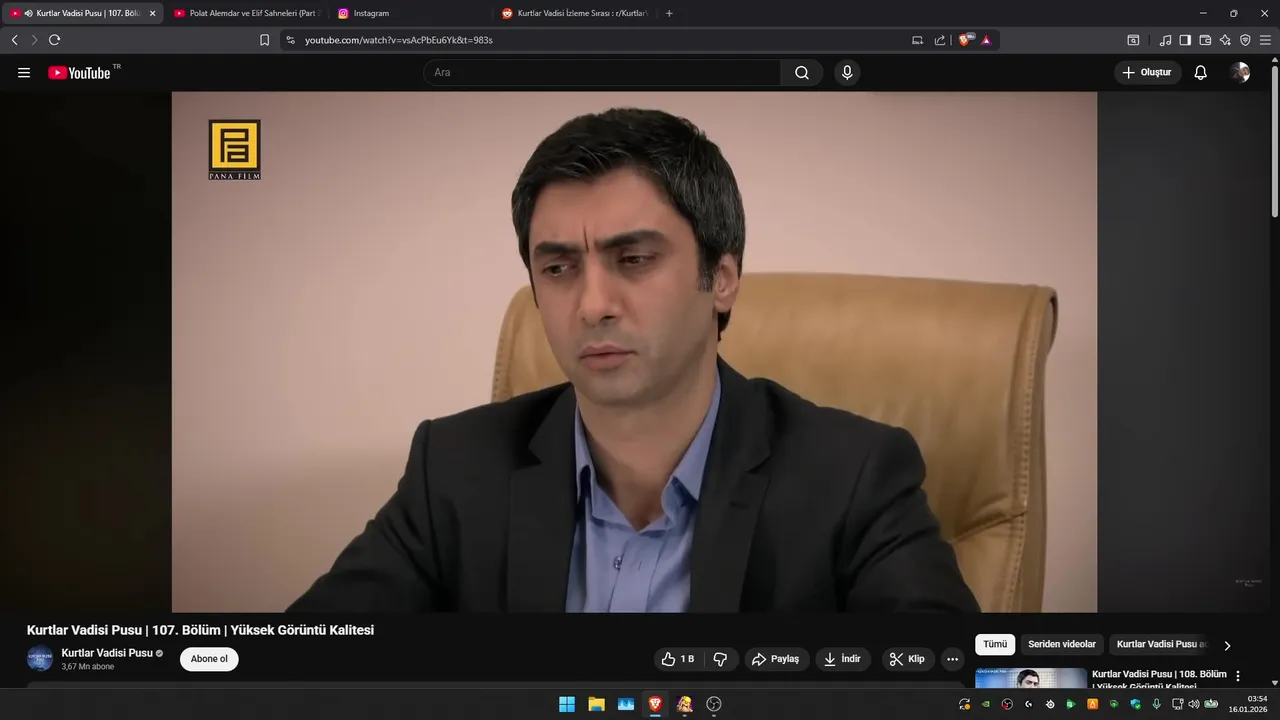This screenshot has height=720, width=1280.
Task: Open YouTube notifications bell
Action: 1201,72
